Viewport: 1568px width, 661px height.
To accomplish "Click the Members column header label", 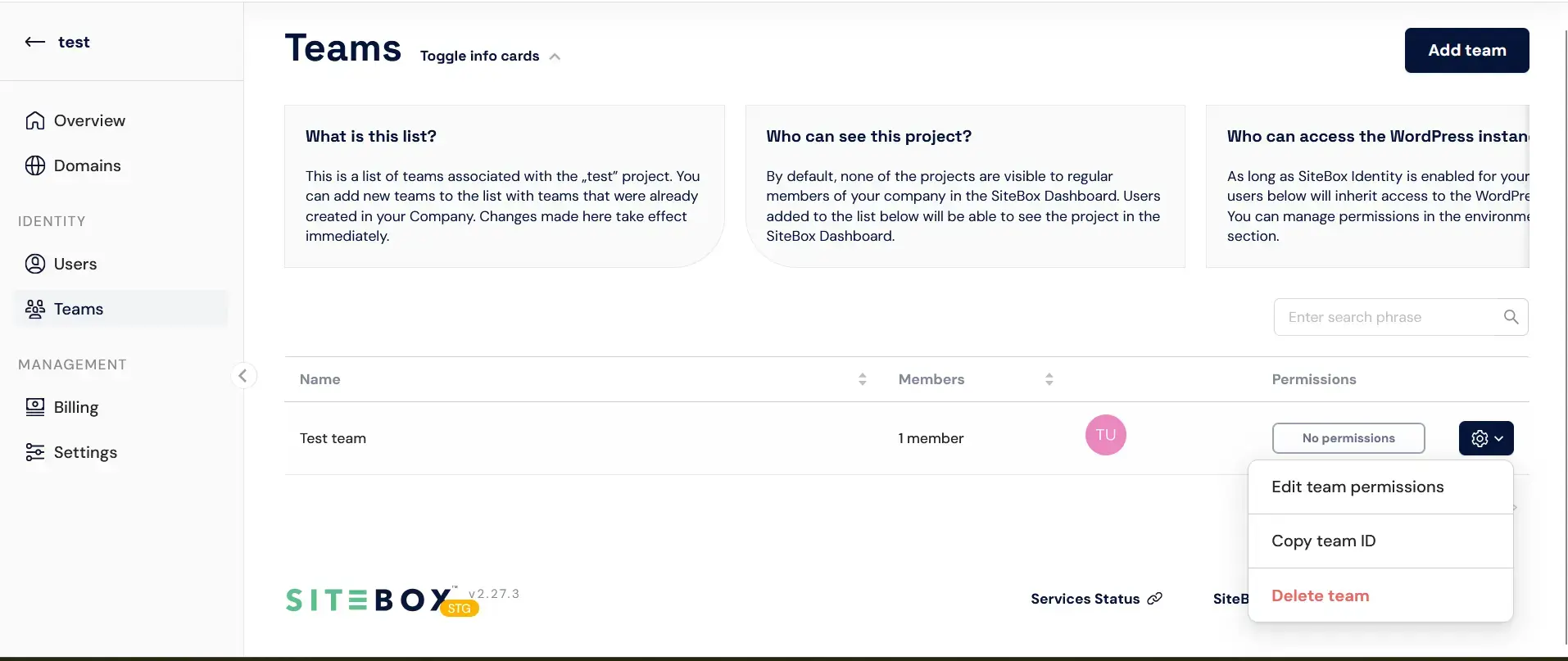I will tap(931, 379).
